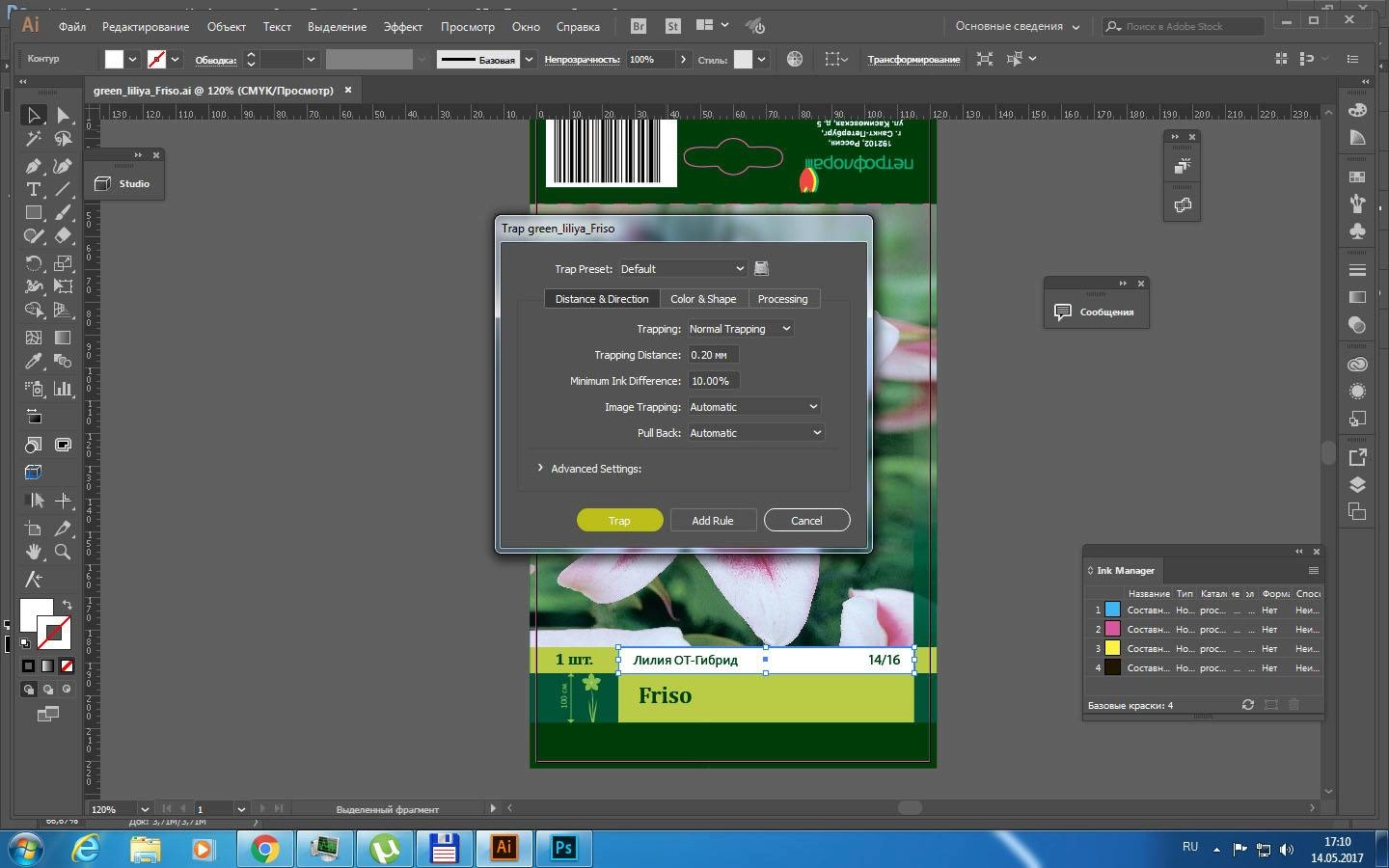Swap fill and stroke colors
Screen dimensions: 1389x868
click(67, 605)
